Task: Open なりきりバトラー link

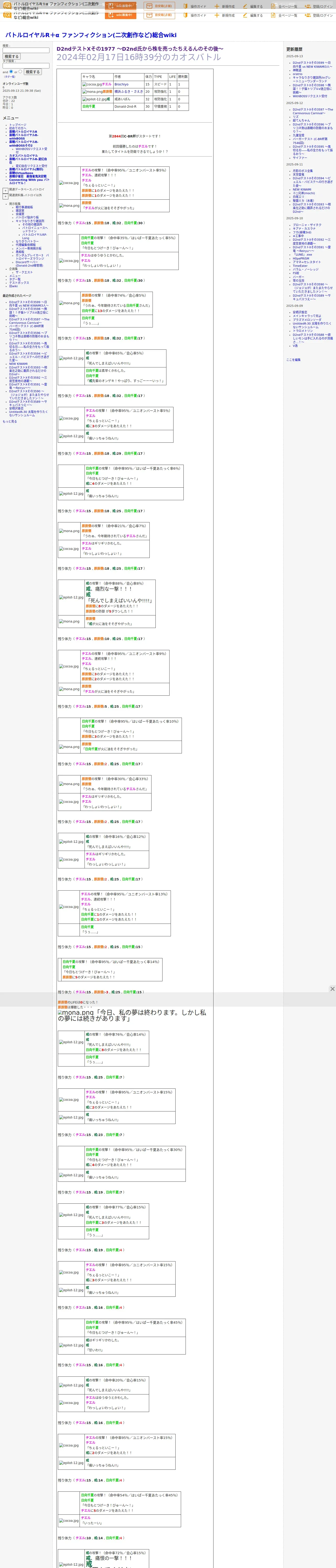Action: click(x=27, y=242)
